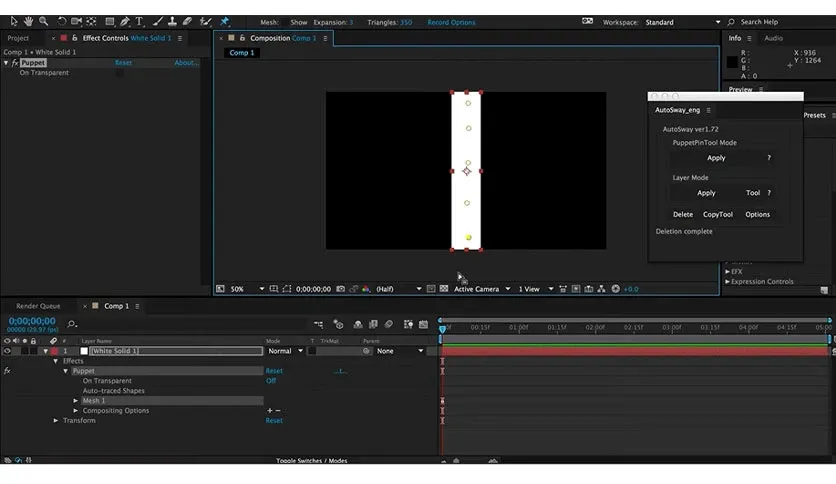Toggle hide shy layers icon in timeline
The image size is (836, 484).
(x=358, y=324)
